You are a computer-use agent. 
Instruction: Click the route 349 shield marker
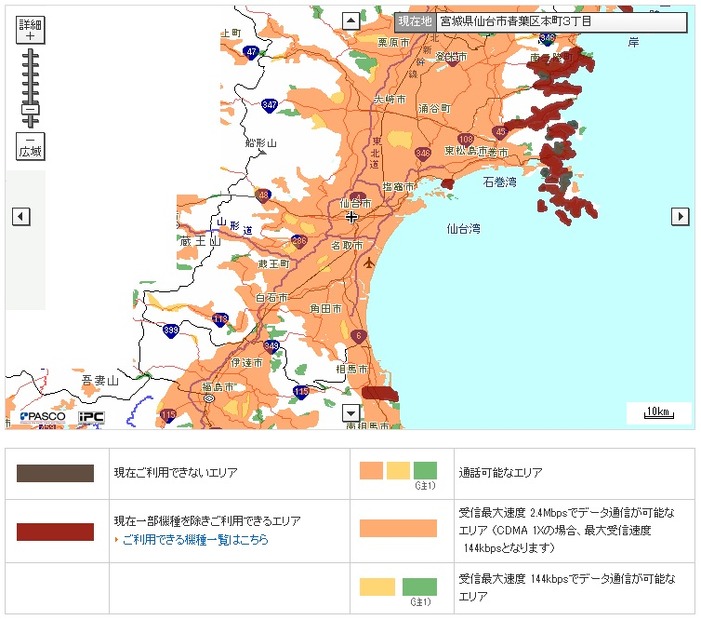coord(271,346)
